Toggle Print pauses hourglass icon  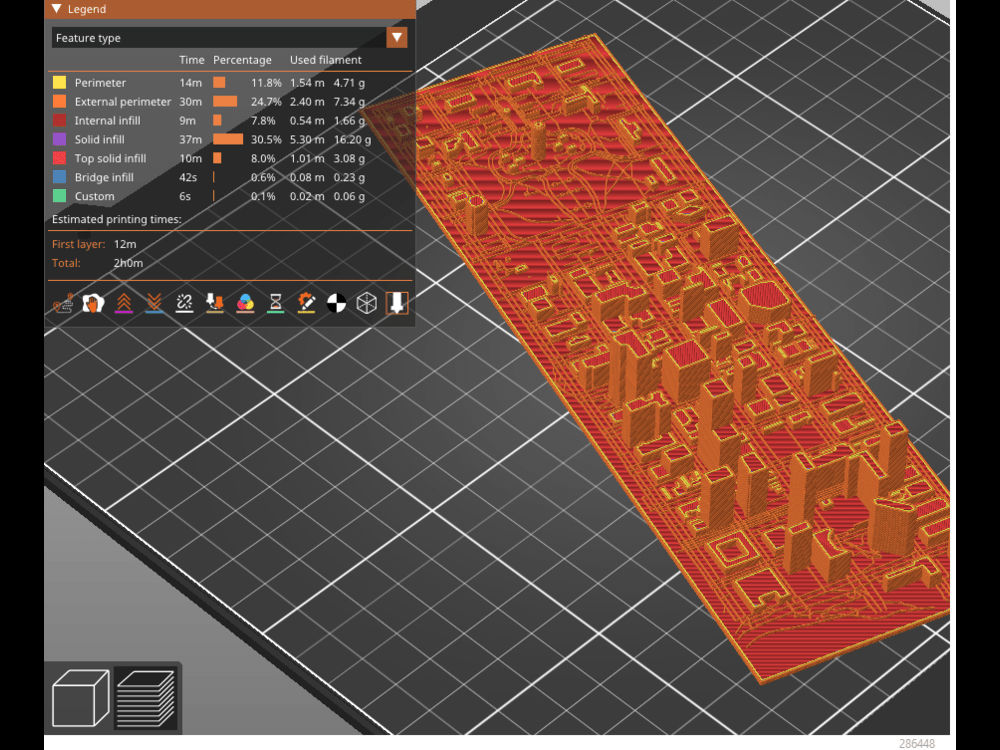(x=276, y=303)
